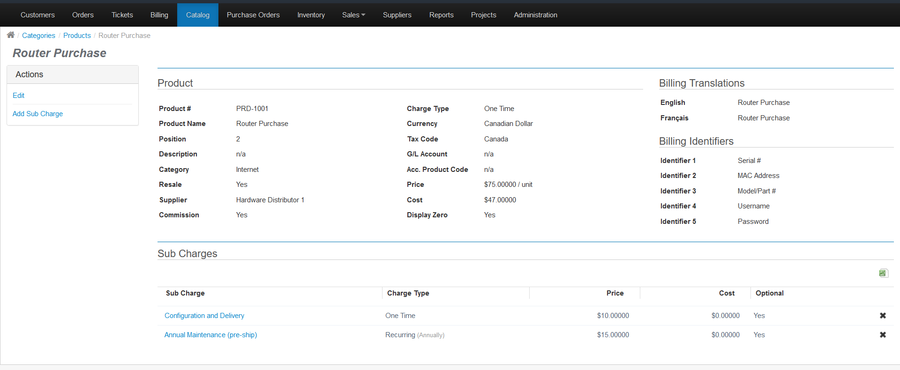
Task: Click the Actions panel header
Action: (x=72, y=75)
